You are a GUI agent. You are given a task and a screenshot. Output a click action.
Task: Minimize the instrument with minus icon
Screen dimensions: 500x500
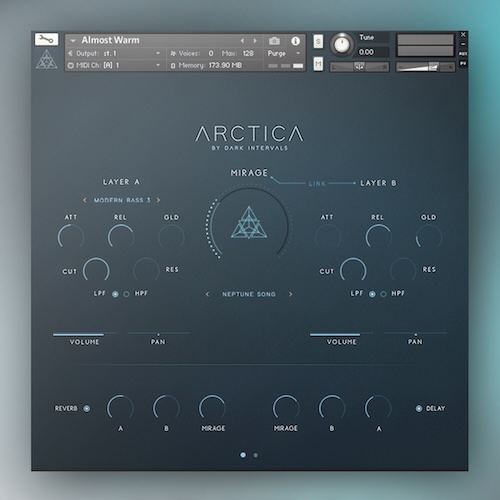tap(463, 44)
